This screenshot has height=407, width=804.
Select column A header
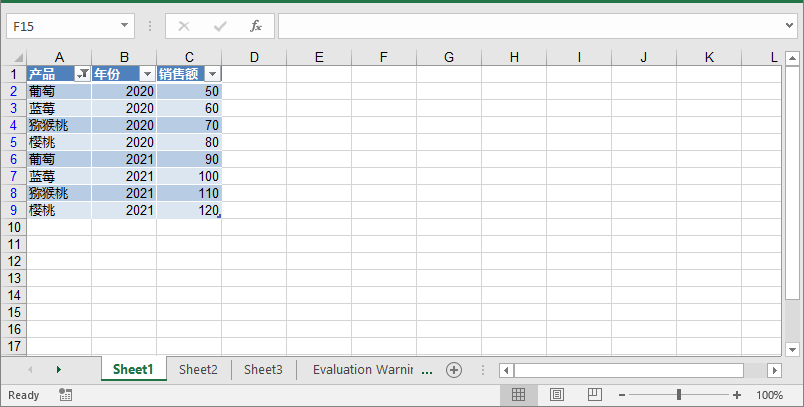[59, 57]
